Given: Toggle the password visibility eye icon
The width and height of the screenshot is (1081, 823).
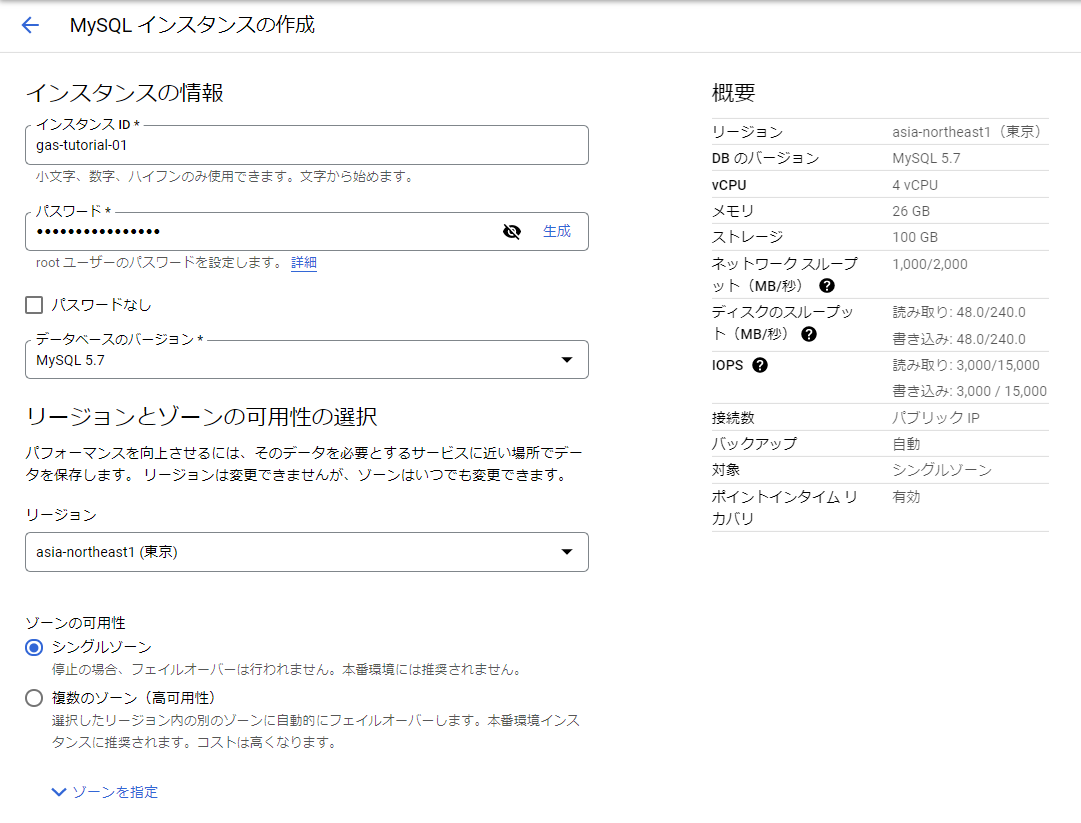Looking at the screenshot, I should coord(512,231).
